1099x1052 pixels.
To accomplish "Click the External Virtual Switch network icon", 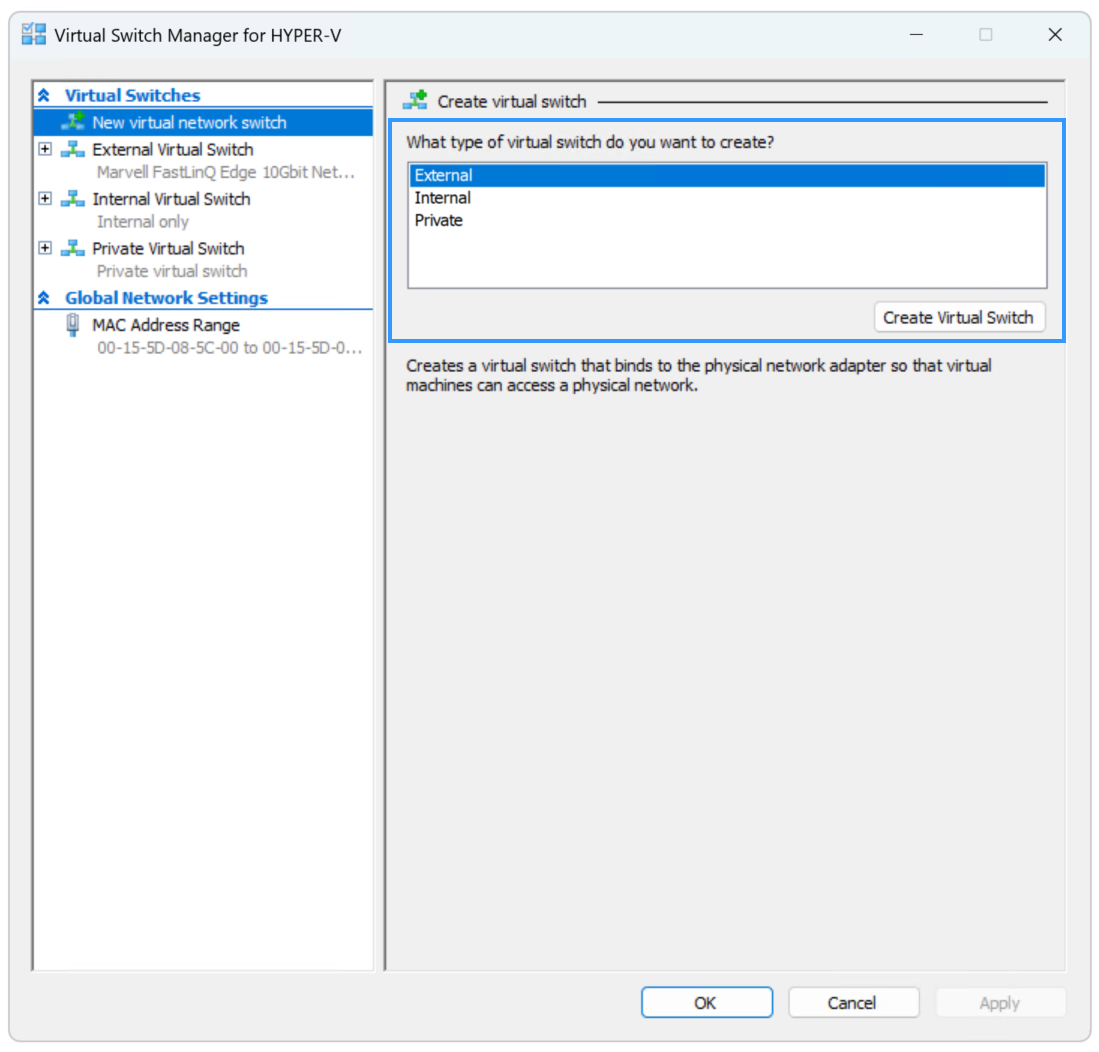I will coord(73,150).
